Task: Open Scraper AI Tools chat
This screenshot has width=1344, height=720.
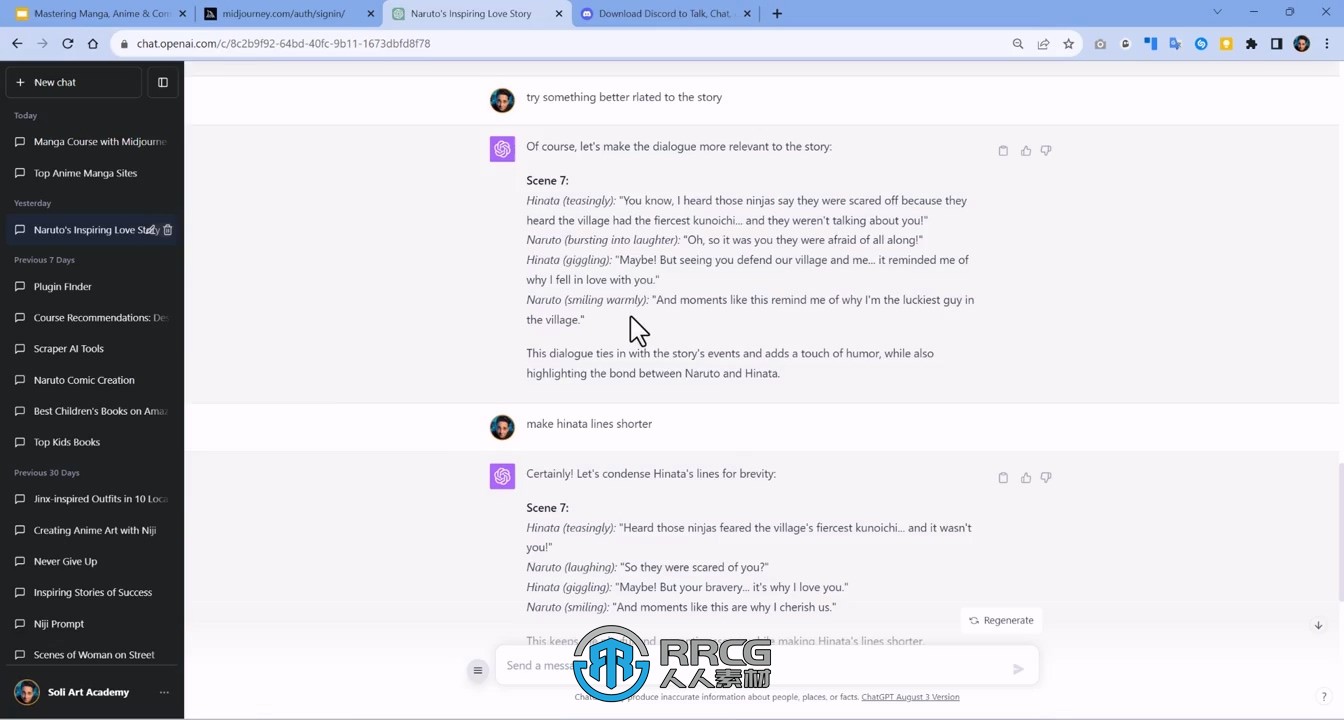Action: [x=92, y=349]
